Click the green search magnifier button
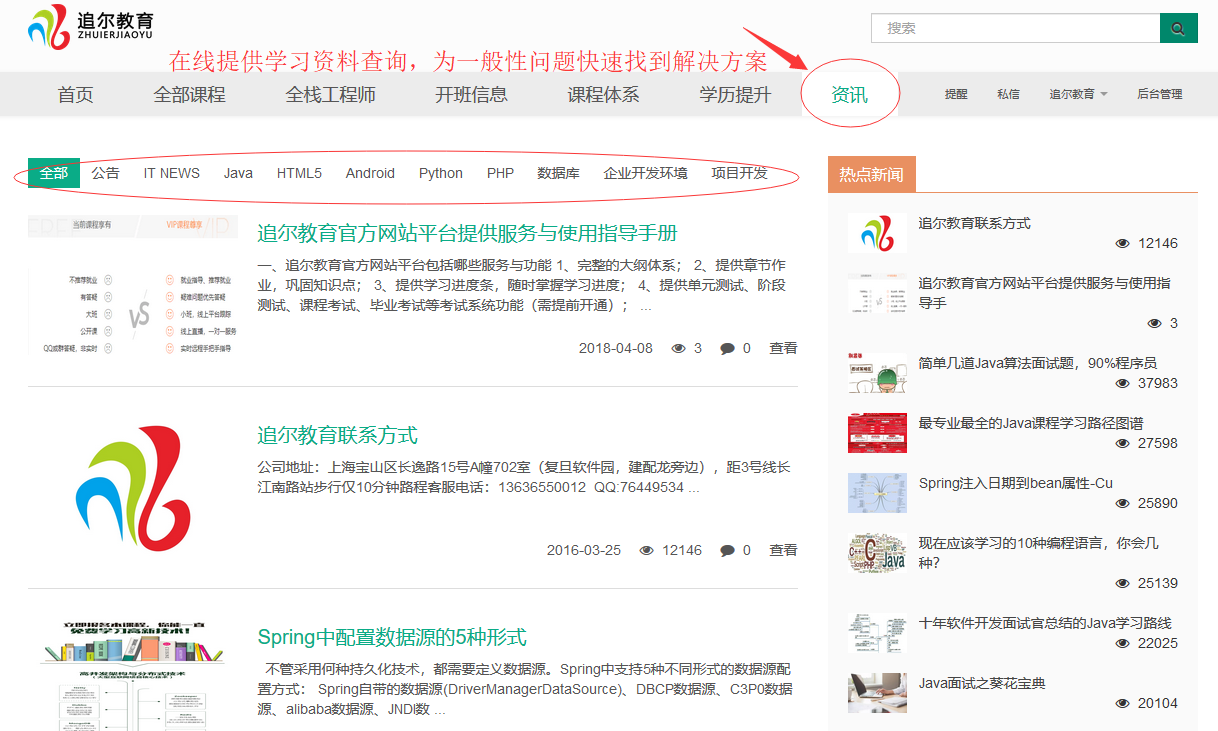 pos(1178,28)
